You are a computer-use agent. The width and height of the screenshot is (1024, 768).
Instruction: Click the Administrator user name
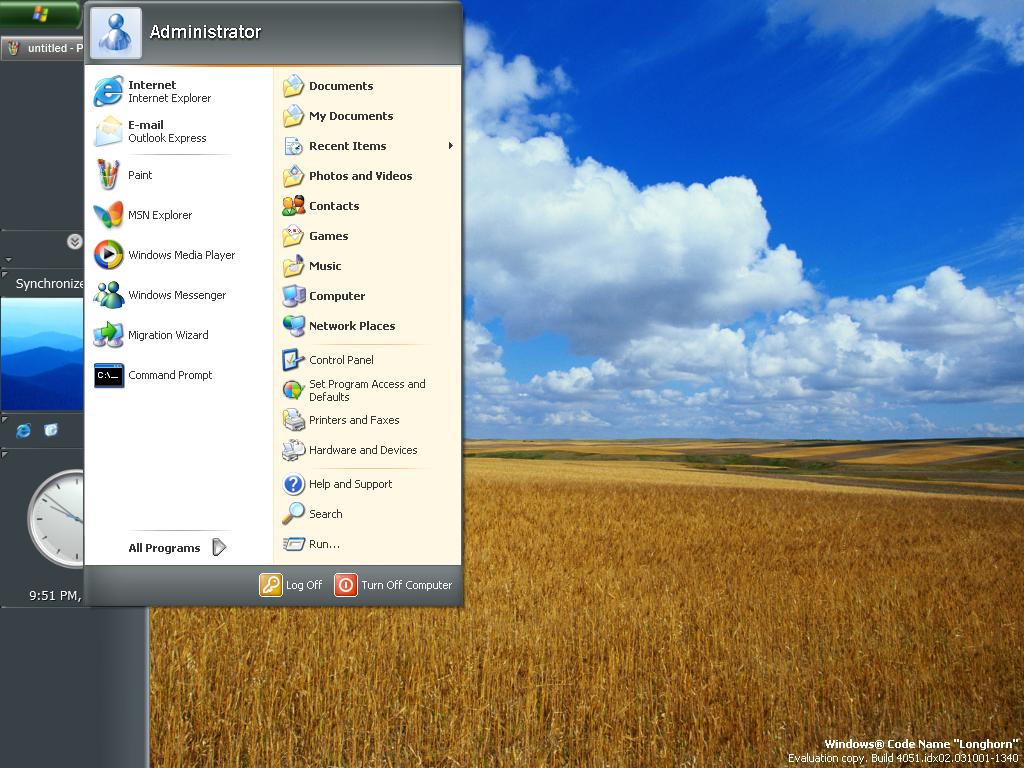(x=205, y=31)
